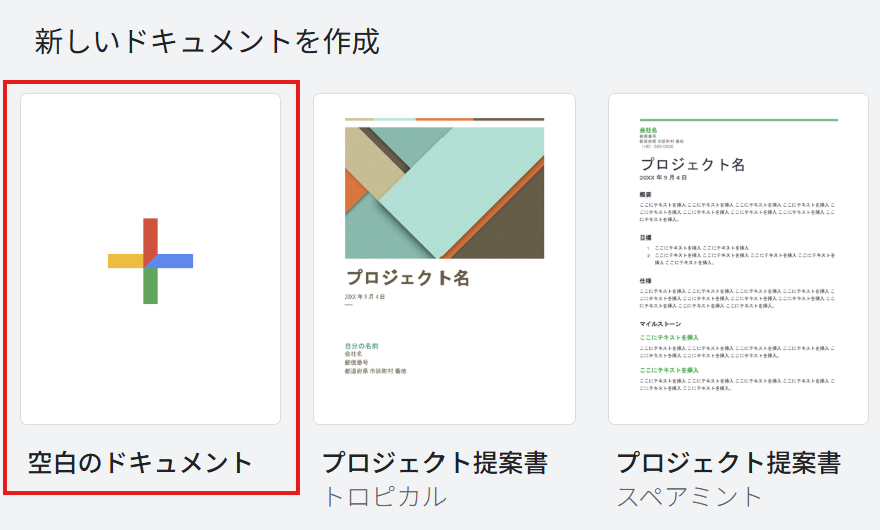
Task: Click the 空白のドキュメント label
Action: pyautogui.click(x=140, y=463)
